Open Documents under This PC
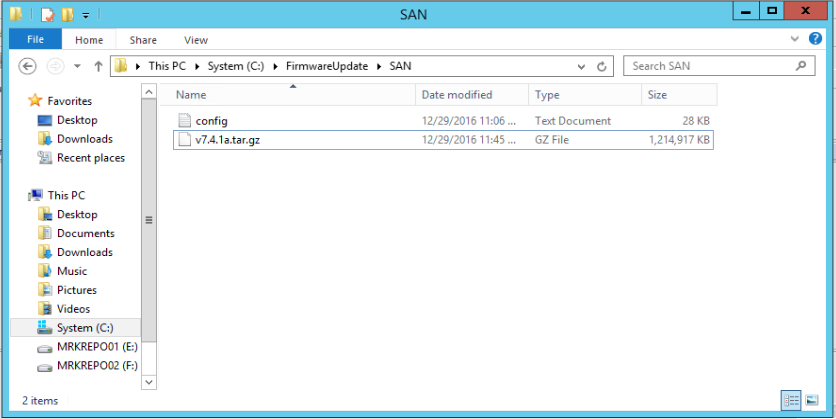 (x=86, y=233)
